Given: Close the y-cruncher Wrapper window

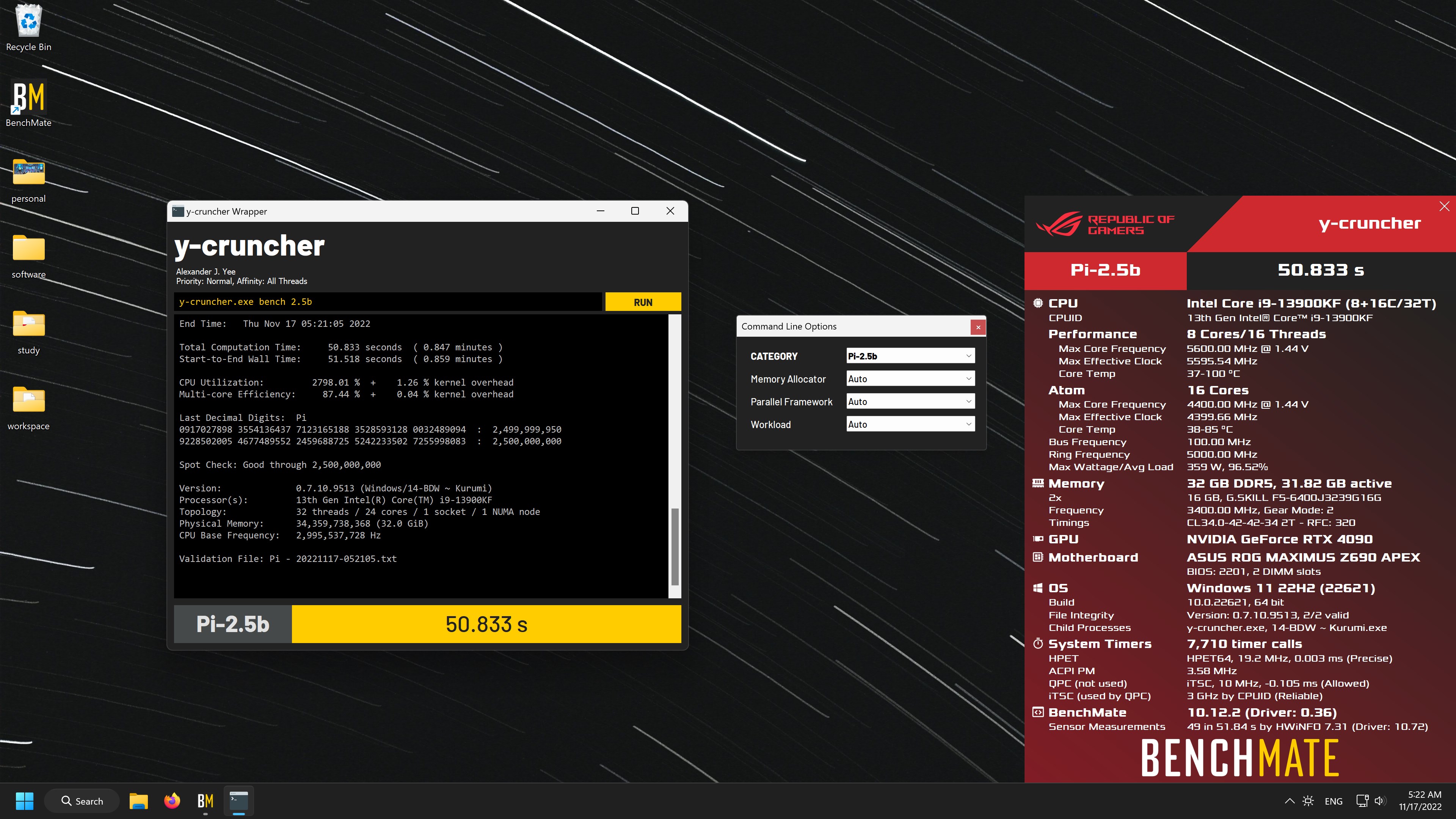Looking at the screenshot, I should pos(670,211).
